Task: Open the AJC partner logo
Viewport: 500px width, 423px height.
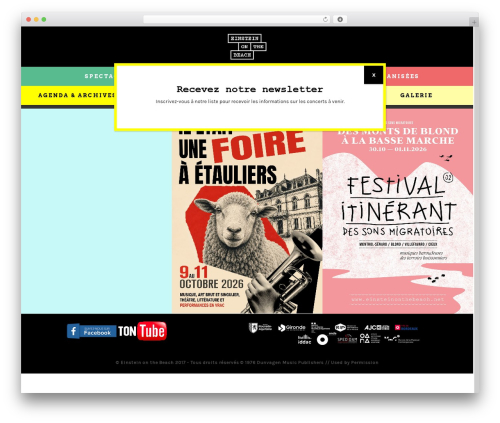Action: tap(377, 328)
